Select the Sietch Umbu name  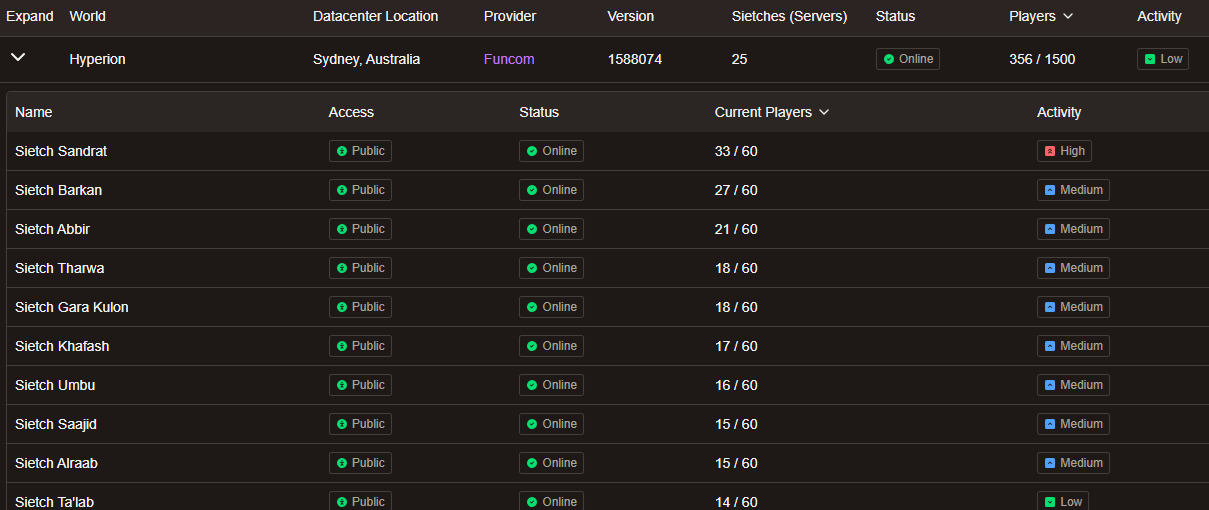coord(55,385)
